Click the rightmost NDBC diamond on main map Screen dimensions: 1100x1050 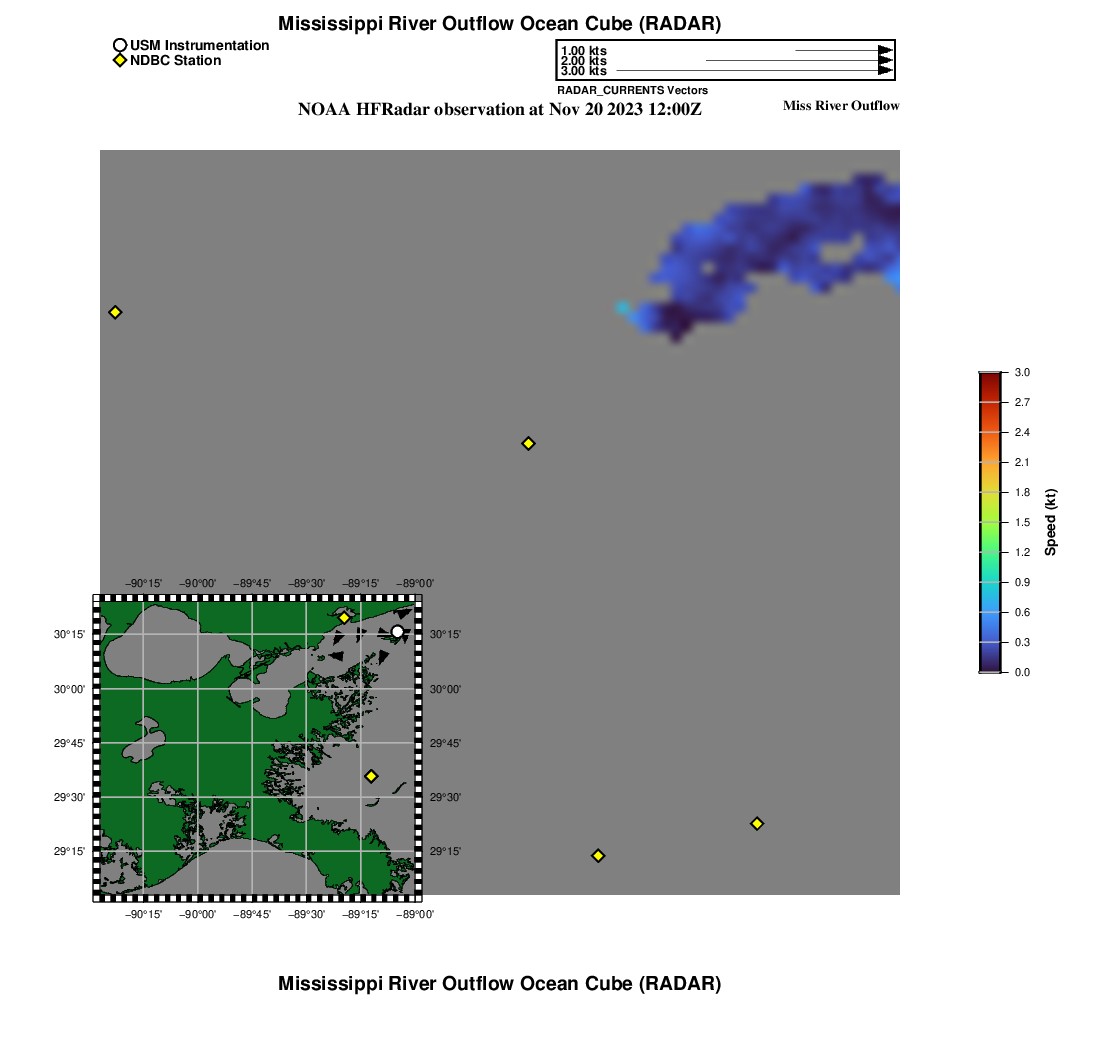(x=757, y=823)
